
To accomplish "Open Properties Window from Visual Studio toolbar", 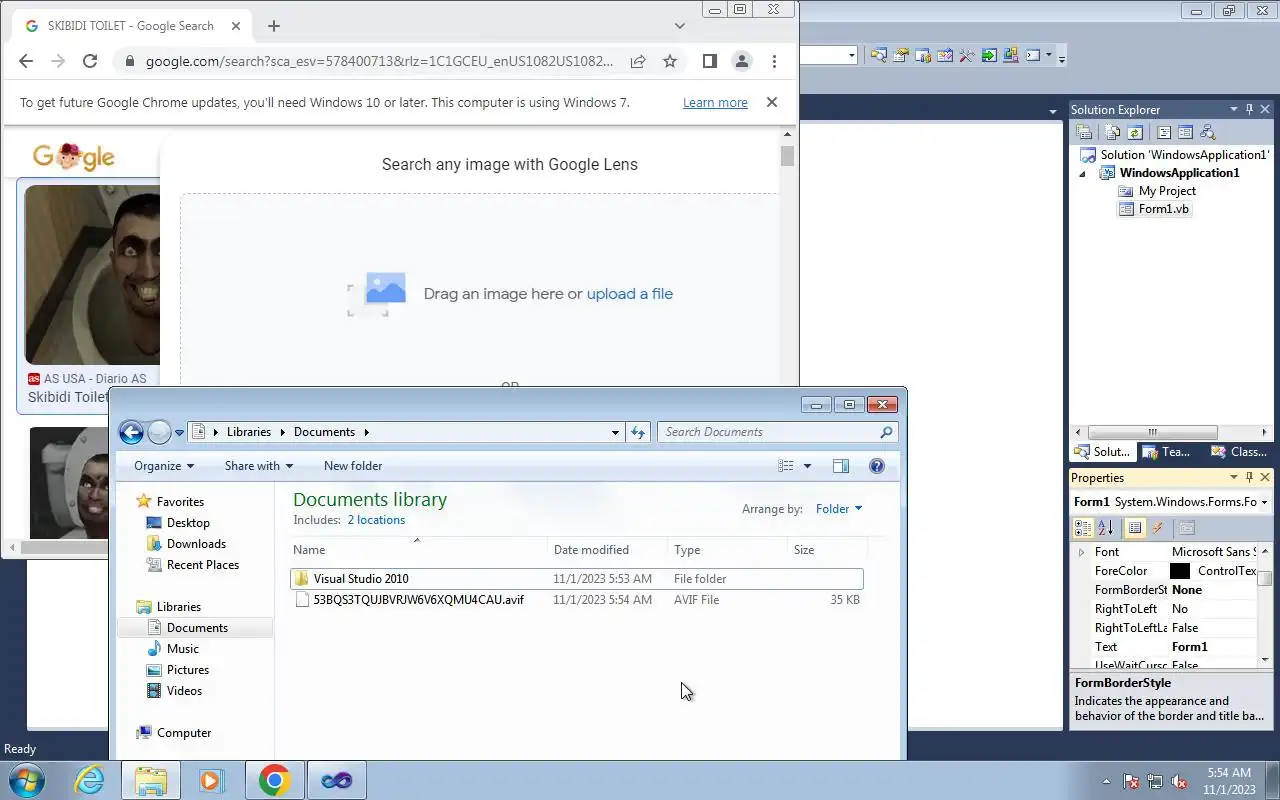I will coord(901,55).
